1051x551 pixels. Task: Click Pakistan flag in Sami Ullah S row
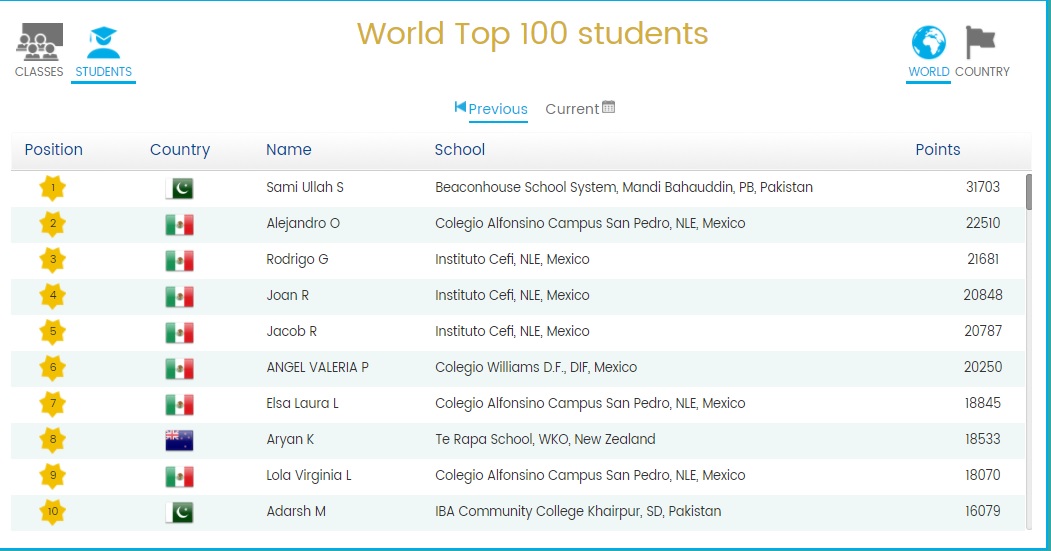tap(180, 188)
